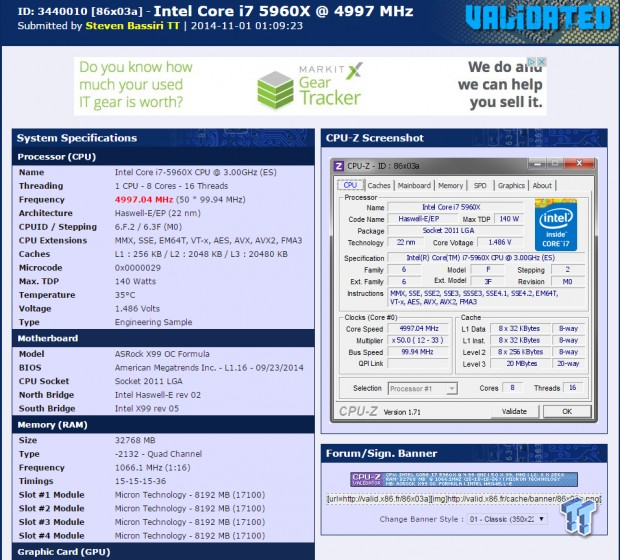Click the CPU-Z purple Z window icon
620x560 pixels.
tap(339, 166)
